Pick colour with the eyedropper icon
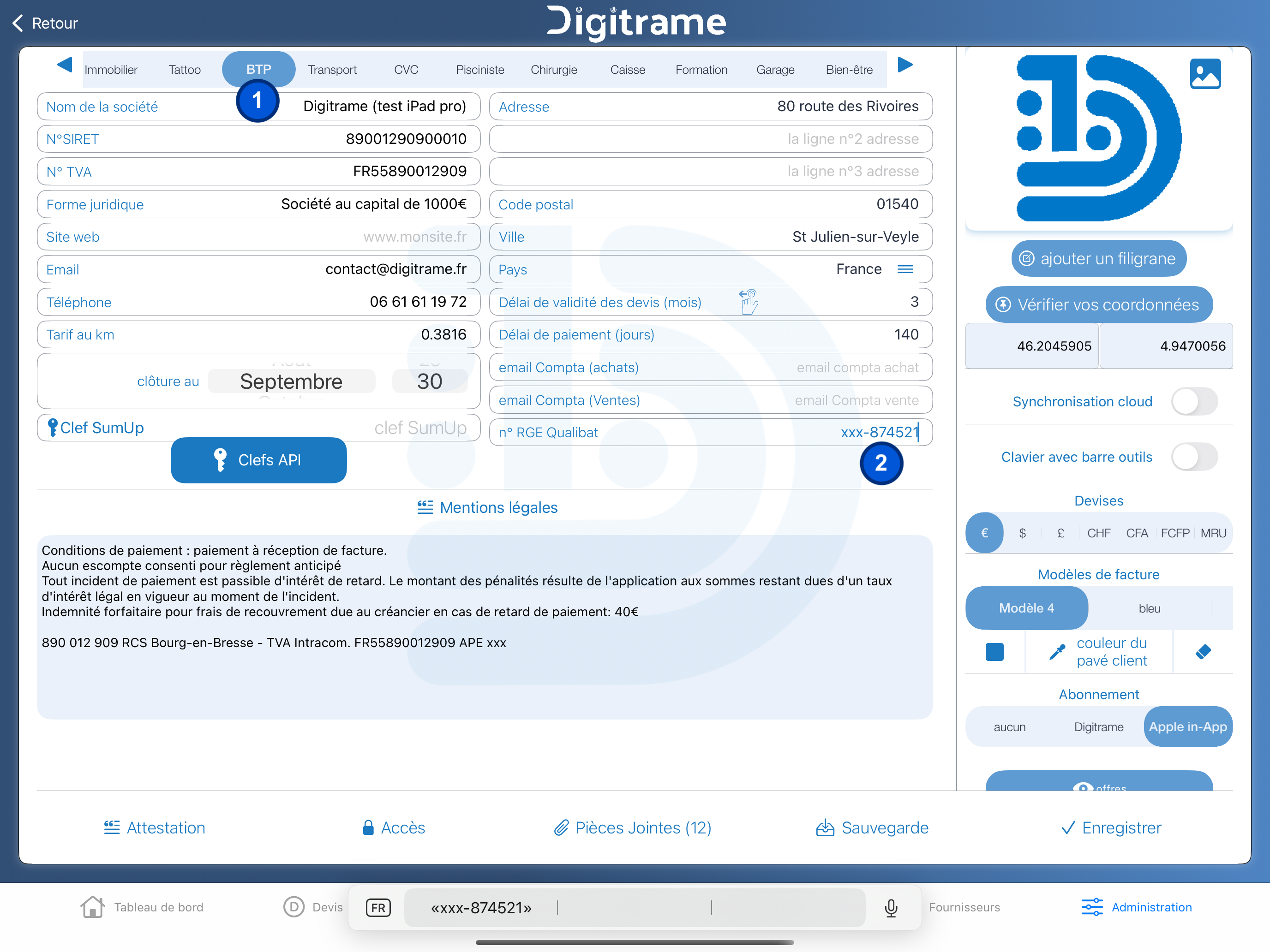This screenshot has width=1270, height=952. tap(1057, 652)
